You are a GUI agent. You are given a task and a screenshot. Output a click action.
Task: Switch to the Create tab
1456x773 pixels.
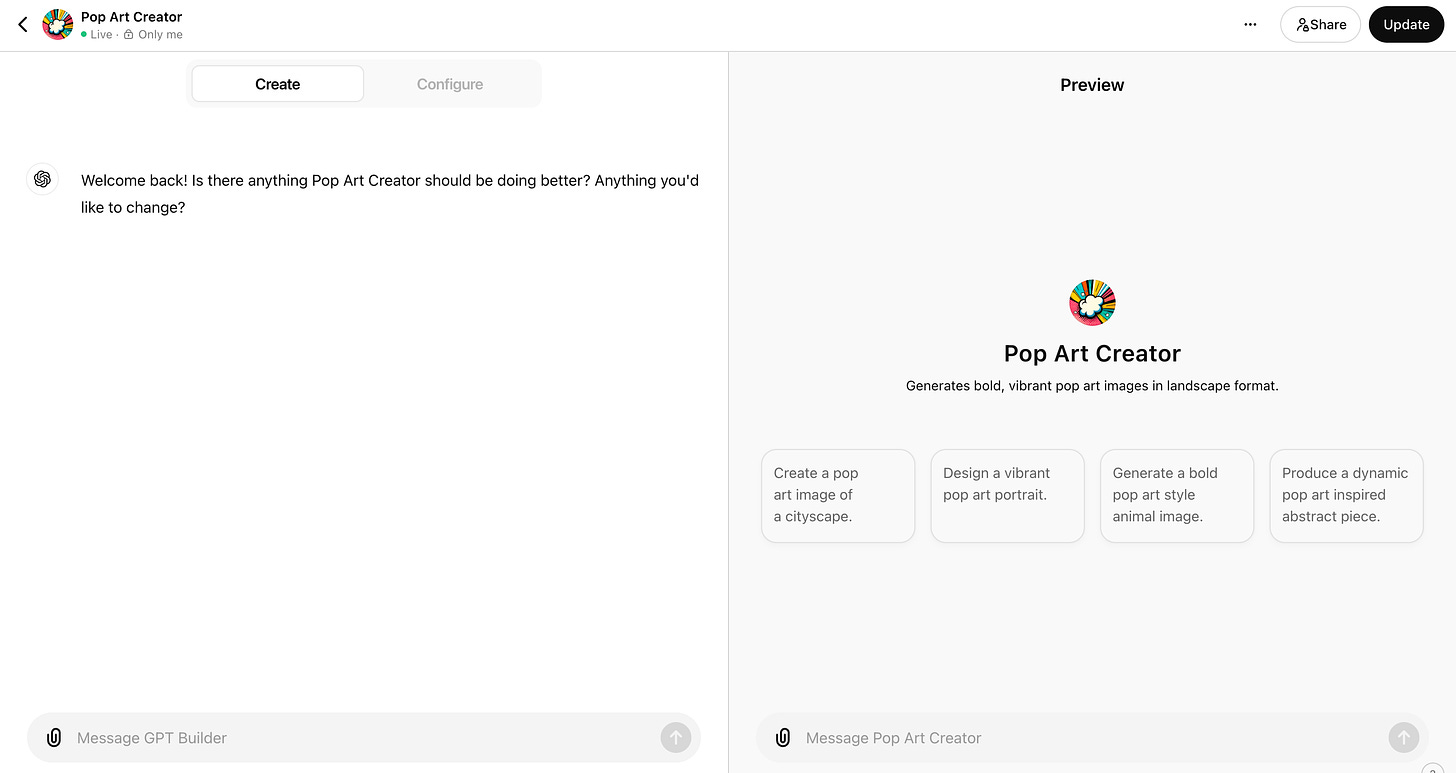click(x=278, y=84)
